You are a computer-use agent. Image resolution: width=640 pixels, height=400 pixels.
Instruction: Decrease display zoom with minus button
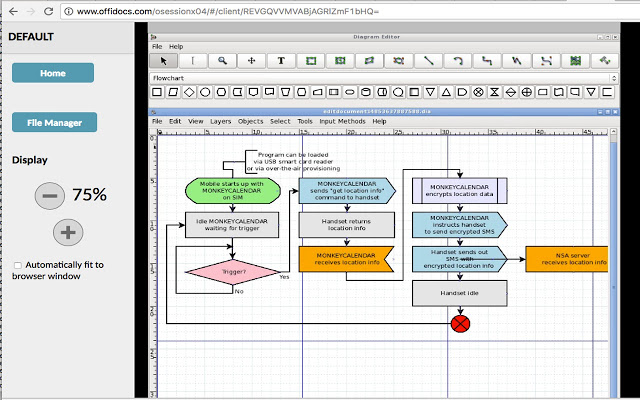tap(49, 195)
